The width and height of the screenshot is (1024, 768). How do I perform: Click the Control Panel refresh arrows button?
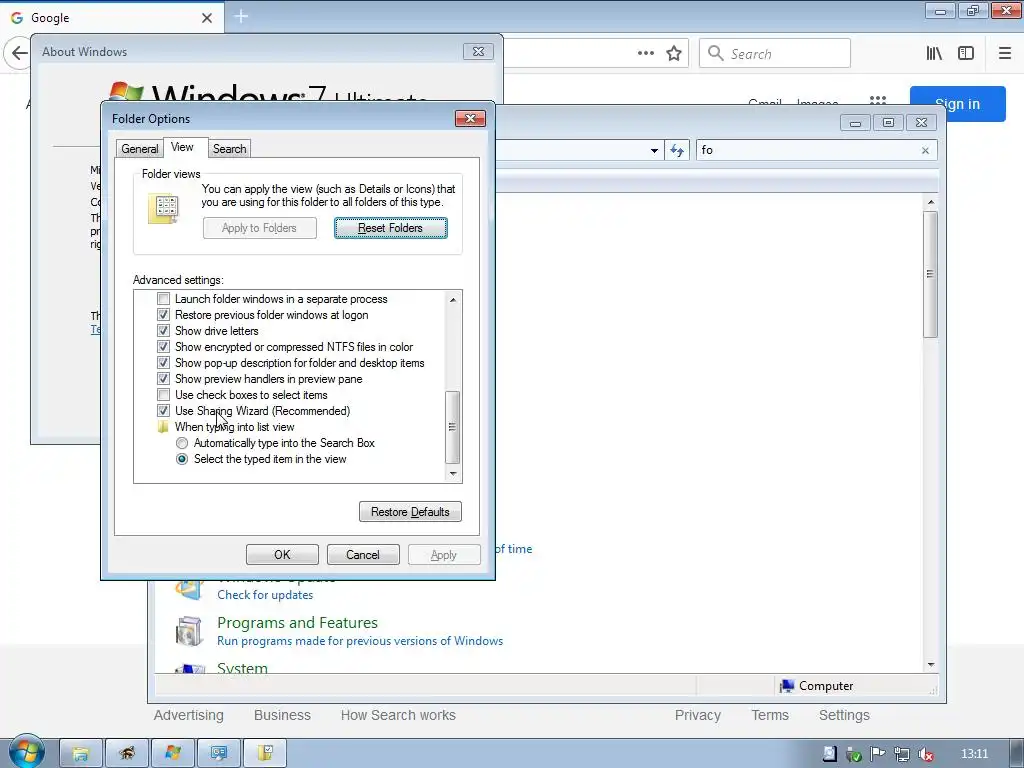(677, 150)
